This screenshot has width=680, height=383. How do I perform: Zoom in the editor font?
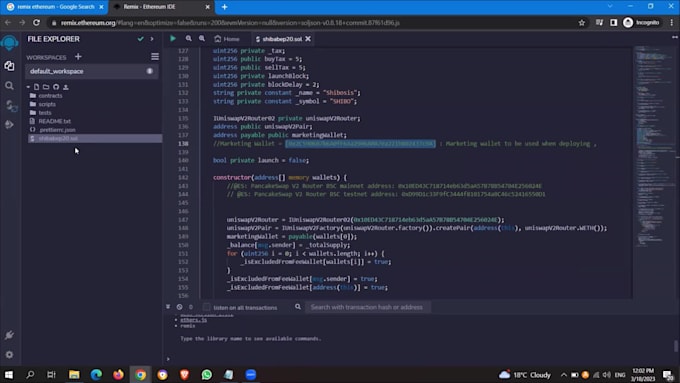(202, 39)
